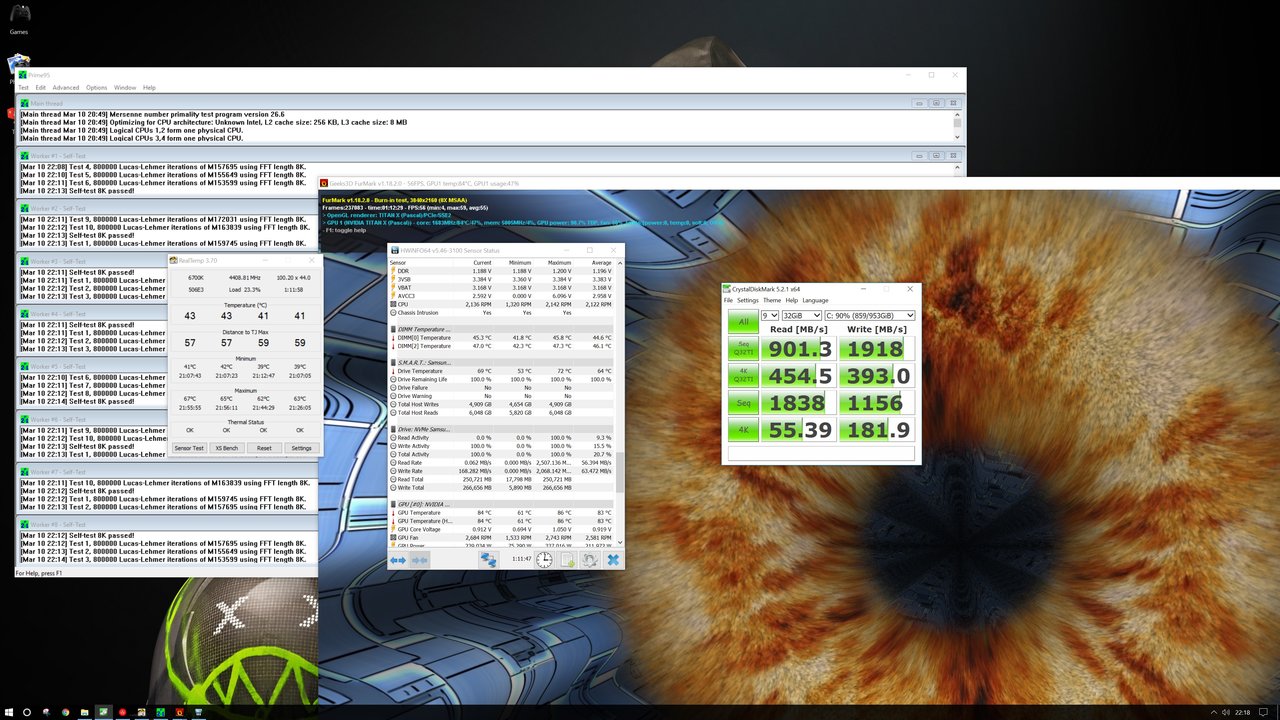Open Theme menu in CrystalDiskMark
The image size is (1280, 720).
coord(772,300)
